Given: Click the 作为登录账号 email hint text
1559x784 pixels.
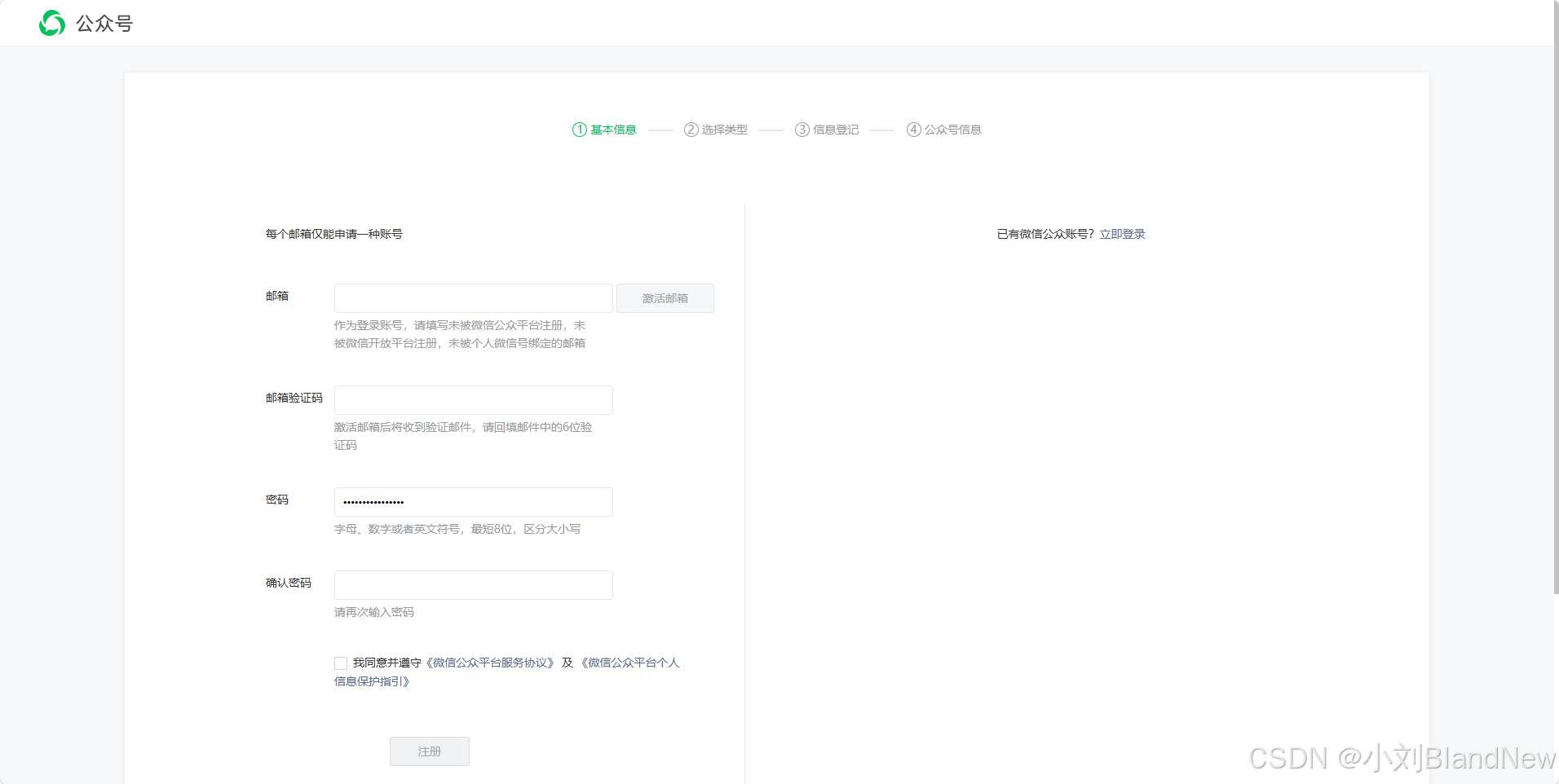Looking at the screenshot, I should point(460,334).
